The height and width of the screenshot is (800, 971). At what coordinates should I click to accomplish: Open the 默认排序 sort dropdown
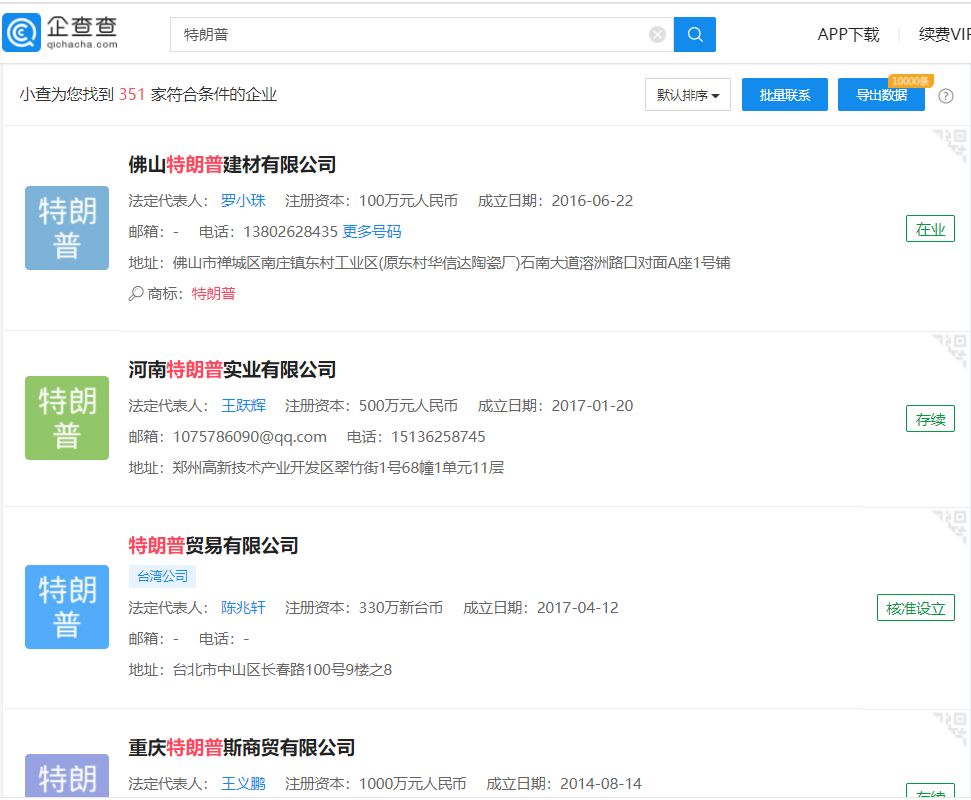687,95
